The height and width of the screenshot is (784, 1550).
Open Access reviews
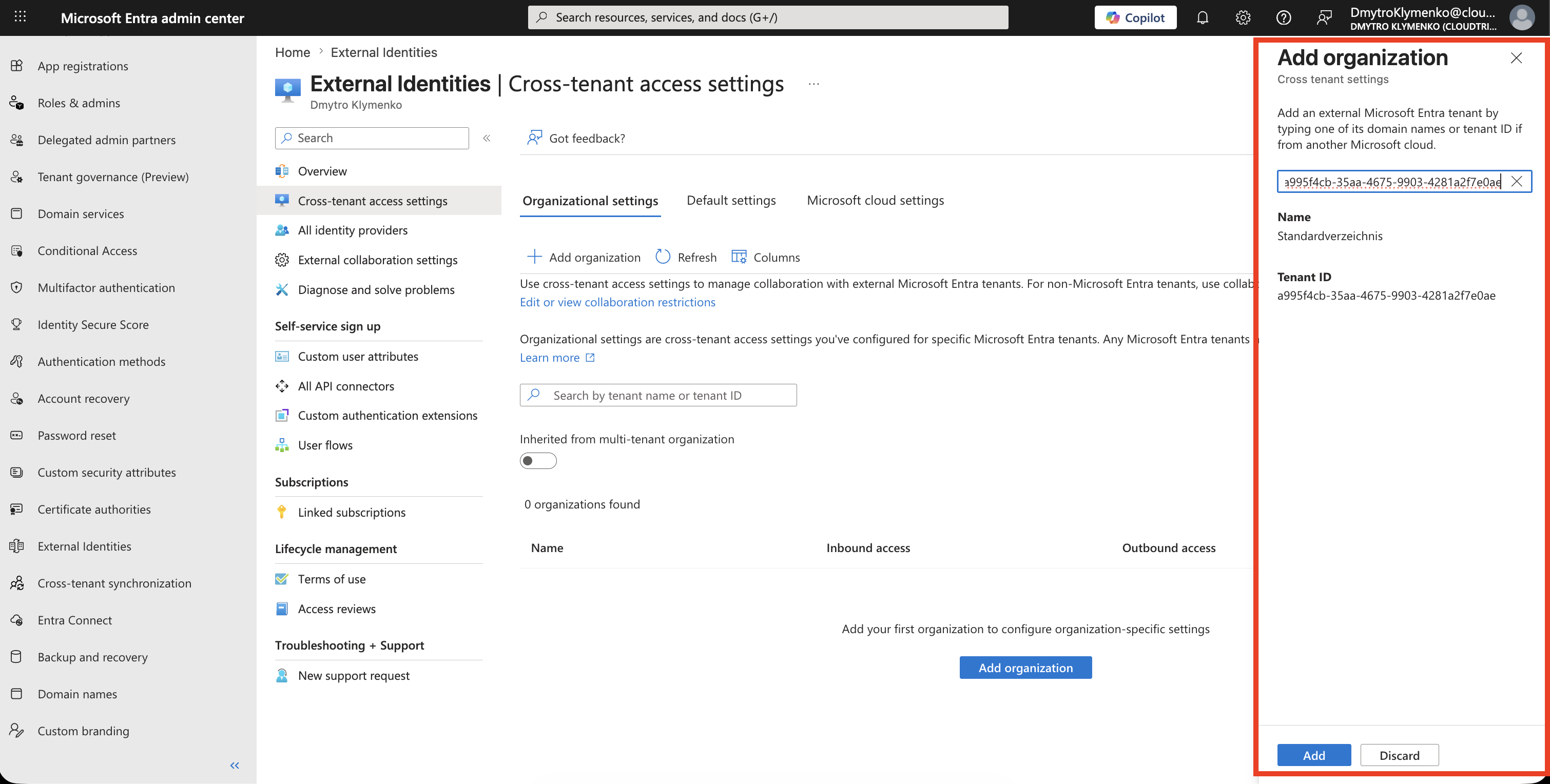click(336, 609)
